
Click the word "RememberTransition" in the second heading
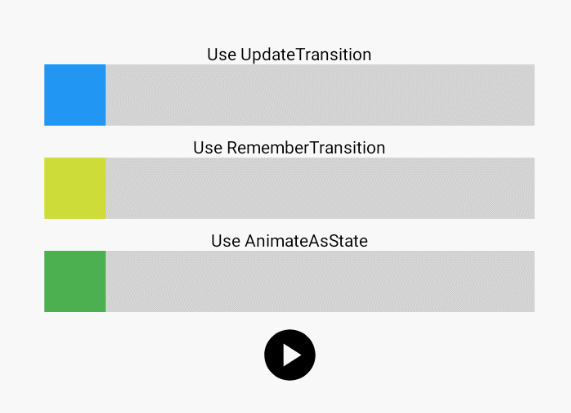pyautogui.click(x=306, y=148)
